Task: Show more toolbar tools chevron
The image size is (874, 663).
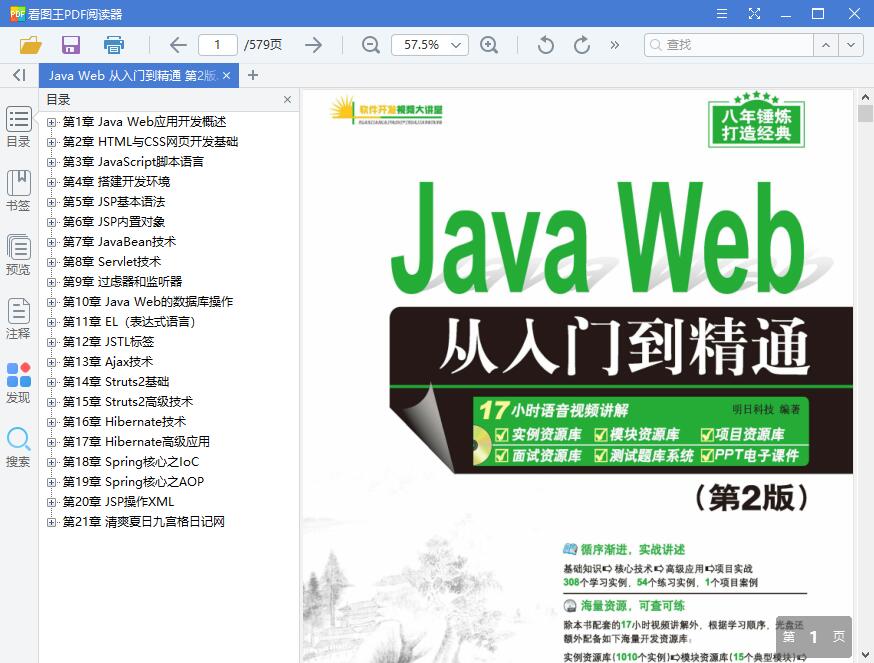Action: coord(615,45)
